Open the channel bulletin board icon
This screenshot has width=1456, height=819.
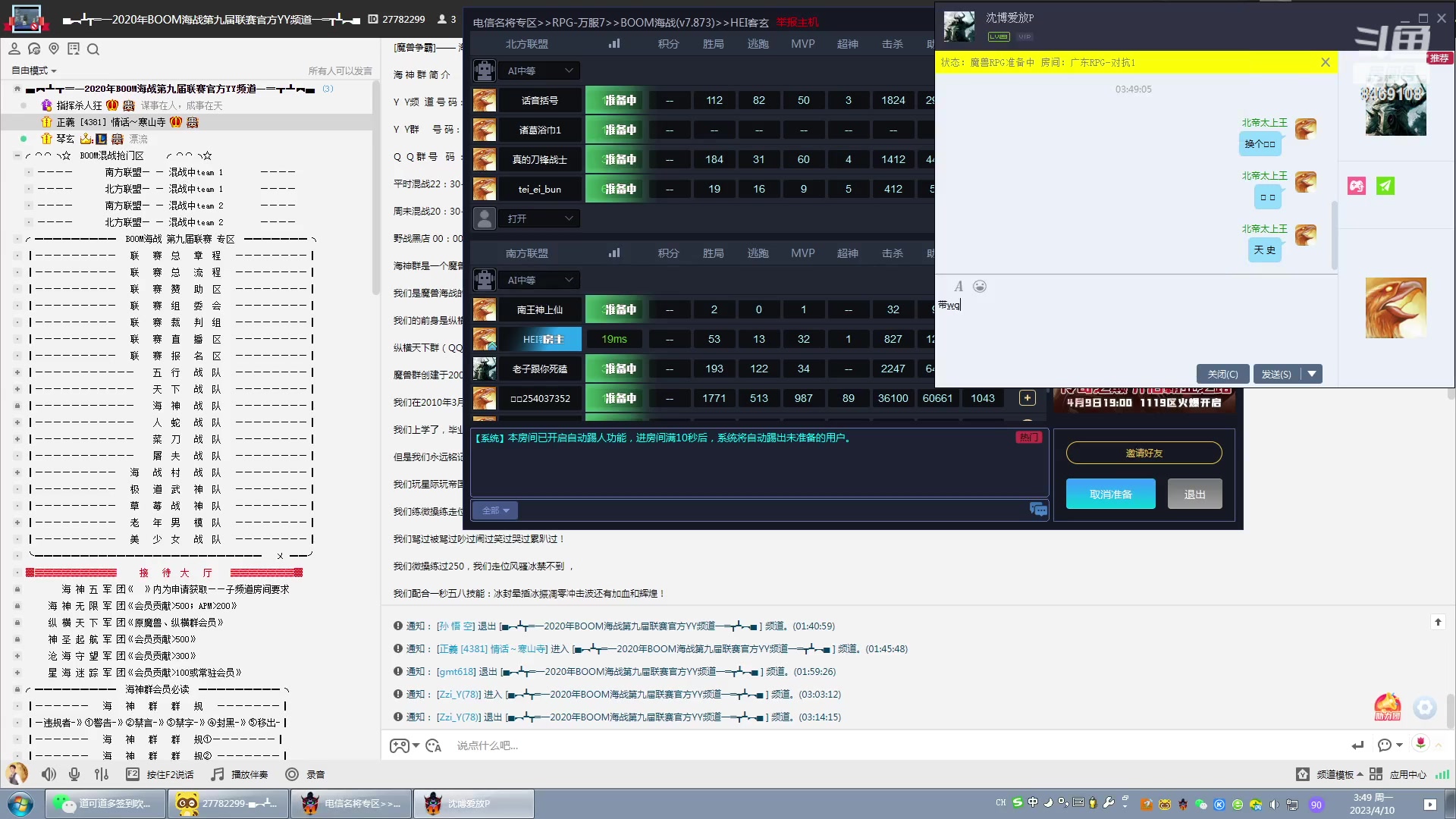click(x=74, y=49)
